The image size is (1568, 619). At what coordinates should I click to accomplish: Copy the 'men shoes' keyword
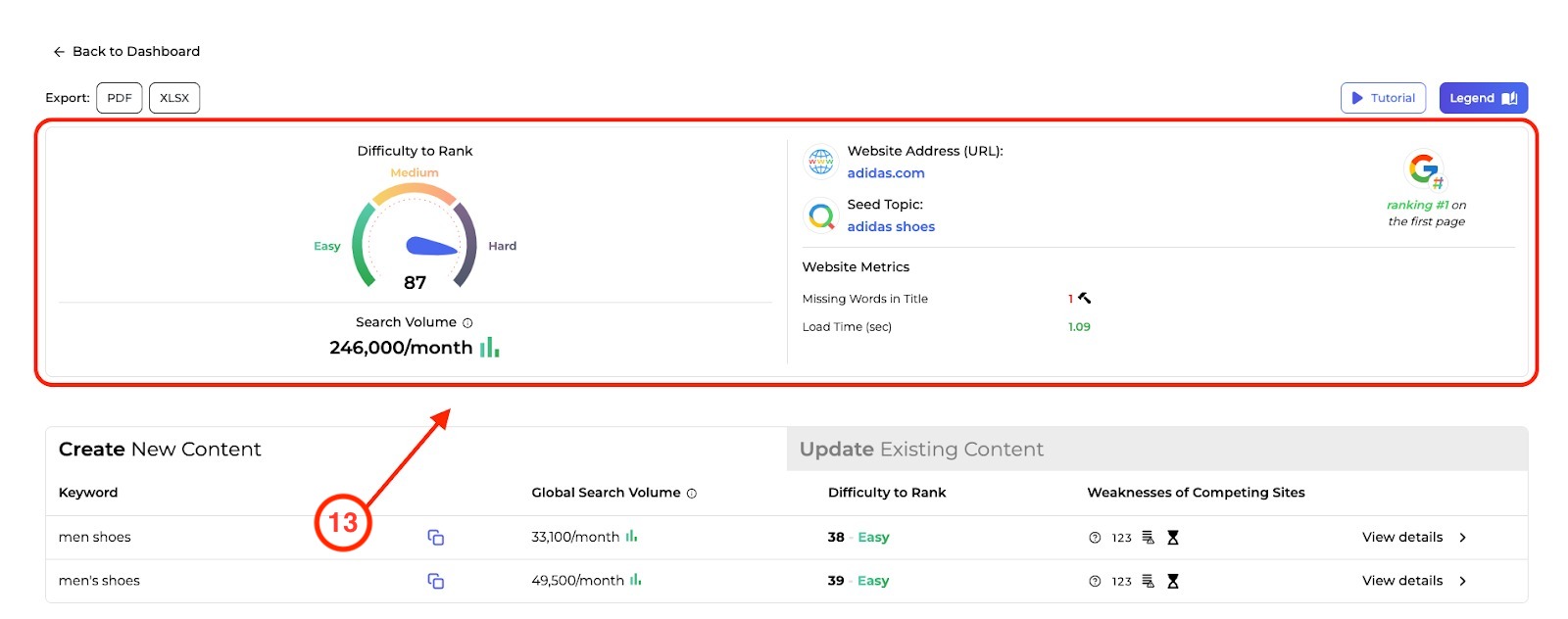pos(436,538)
